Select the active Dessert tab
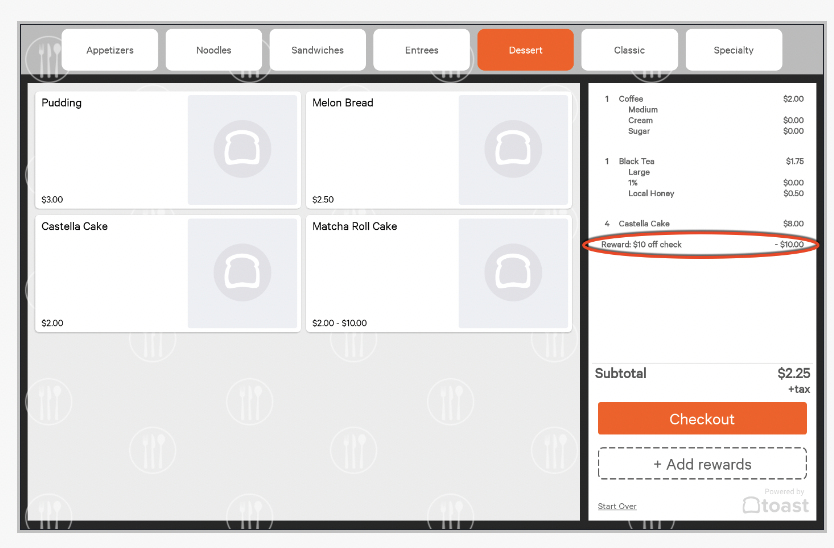This screenshot has height=548, width=834. point(525,50)
